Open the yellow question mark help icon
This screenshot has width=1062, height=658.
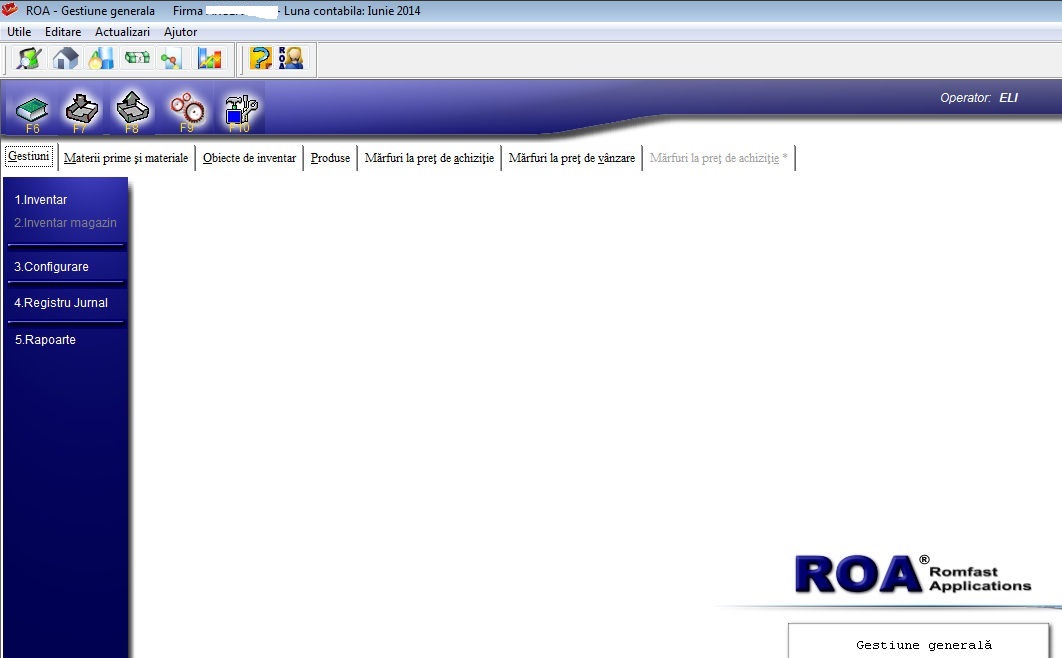[x=261, y=59]
